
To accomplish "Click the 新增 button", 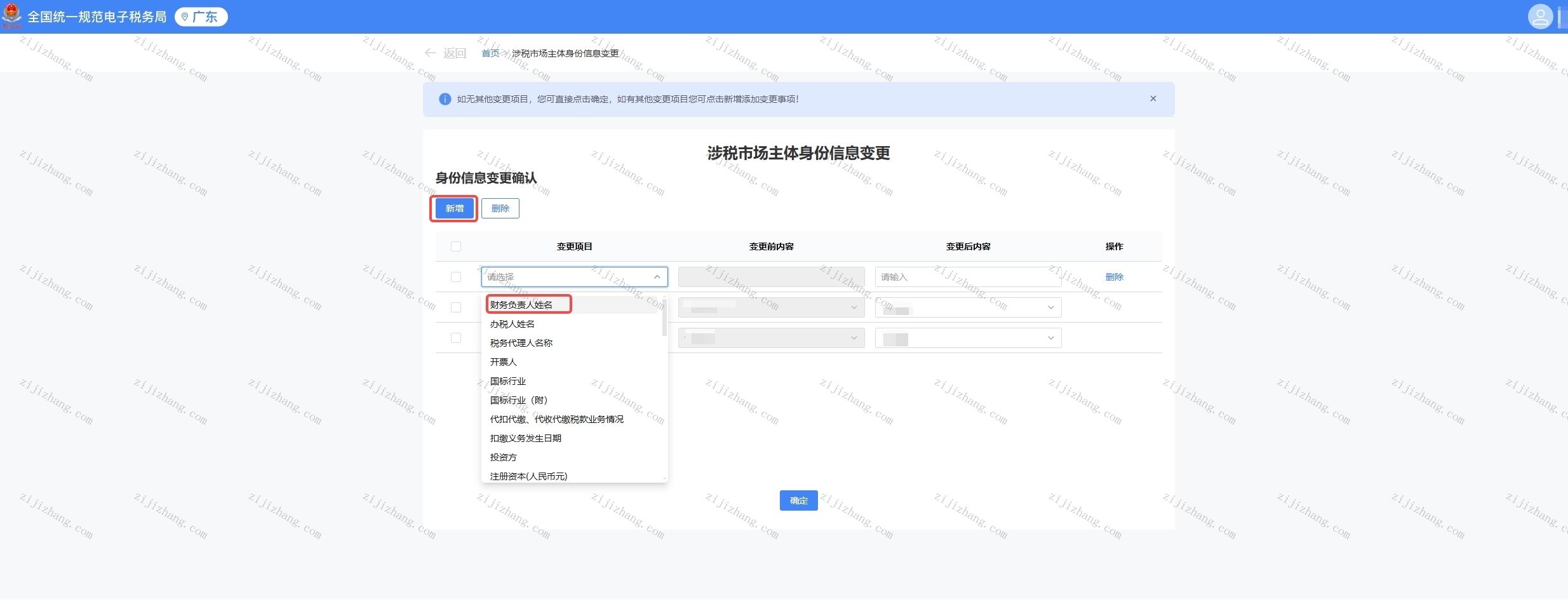I will coord(454,208).
